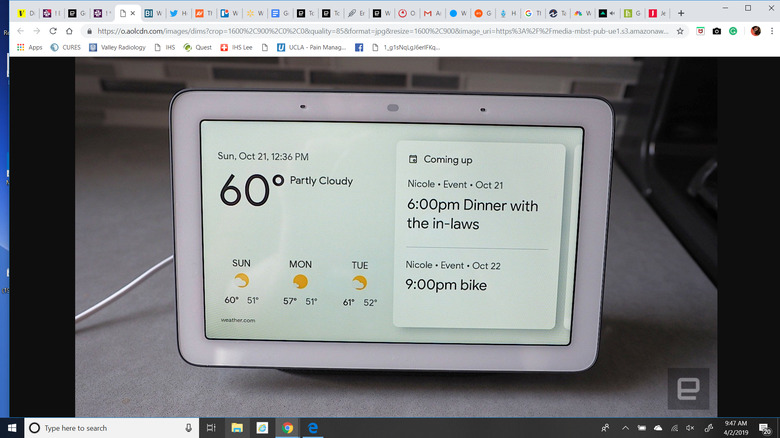Click the Pocket extension icon
Viewport: 780px width, 438px height.
(x=698, y=31)
